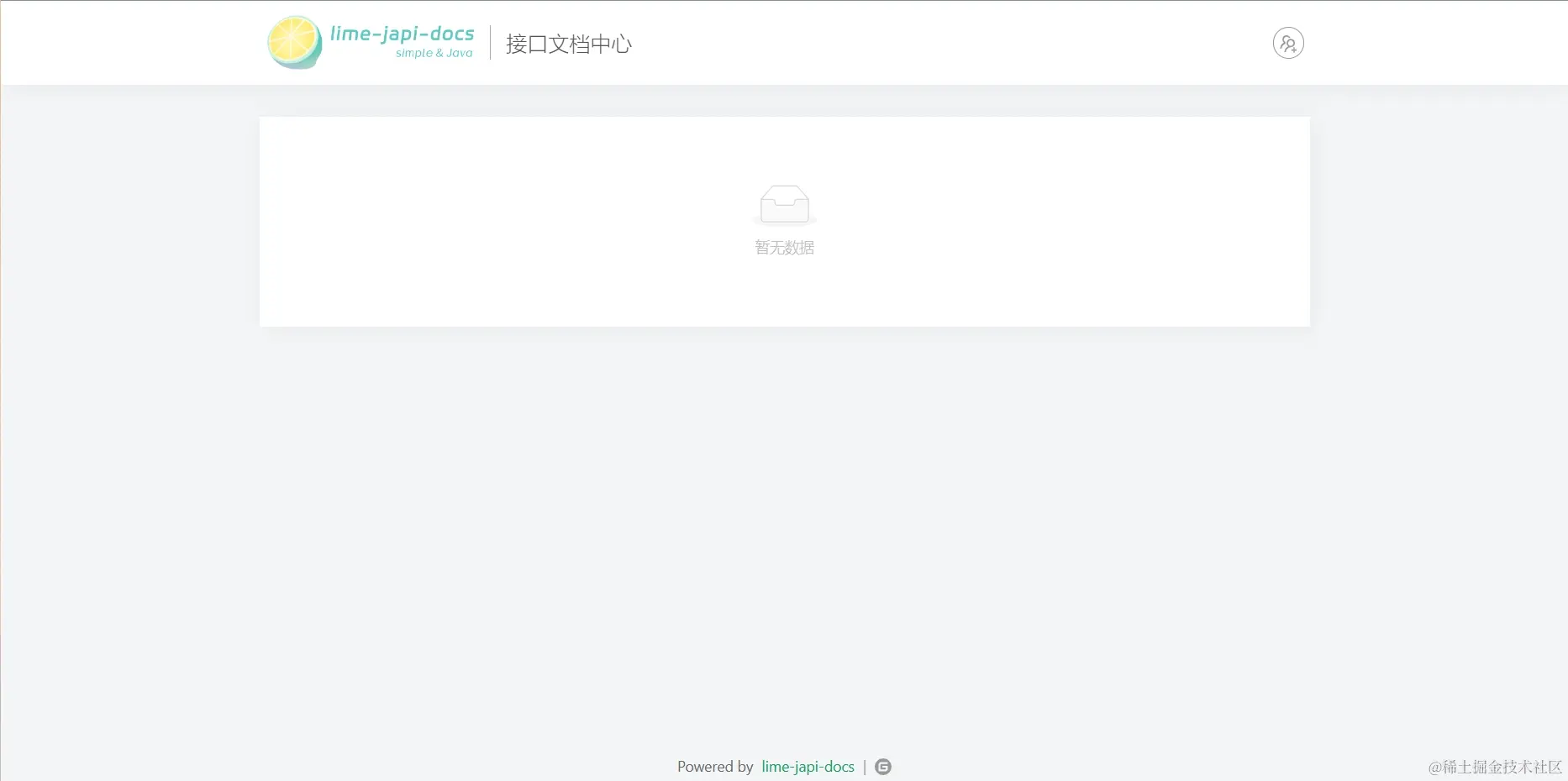Open the user login icon in header

(1288, 43)
